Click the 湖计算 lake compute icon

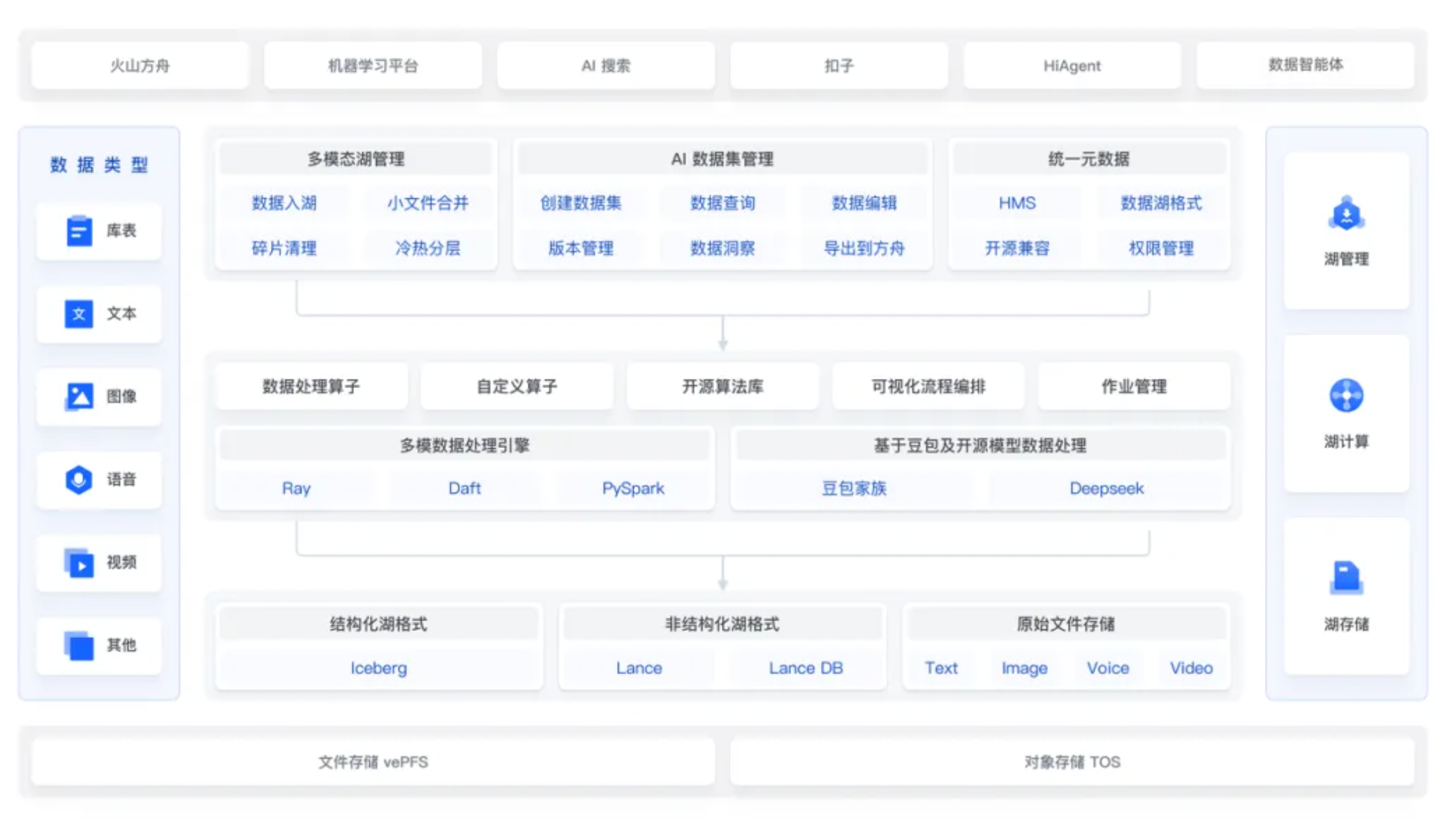click(x=1346, y=395)
